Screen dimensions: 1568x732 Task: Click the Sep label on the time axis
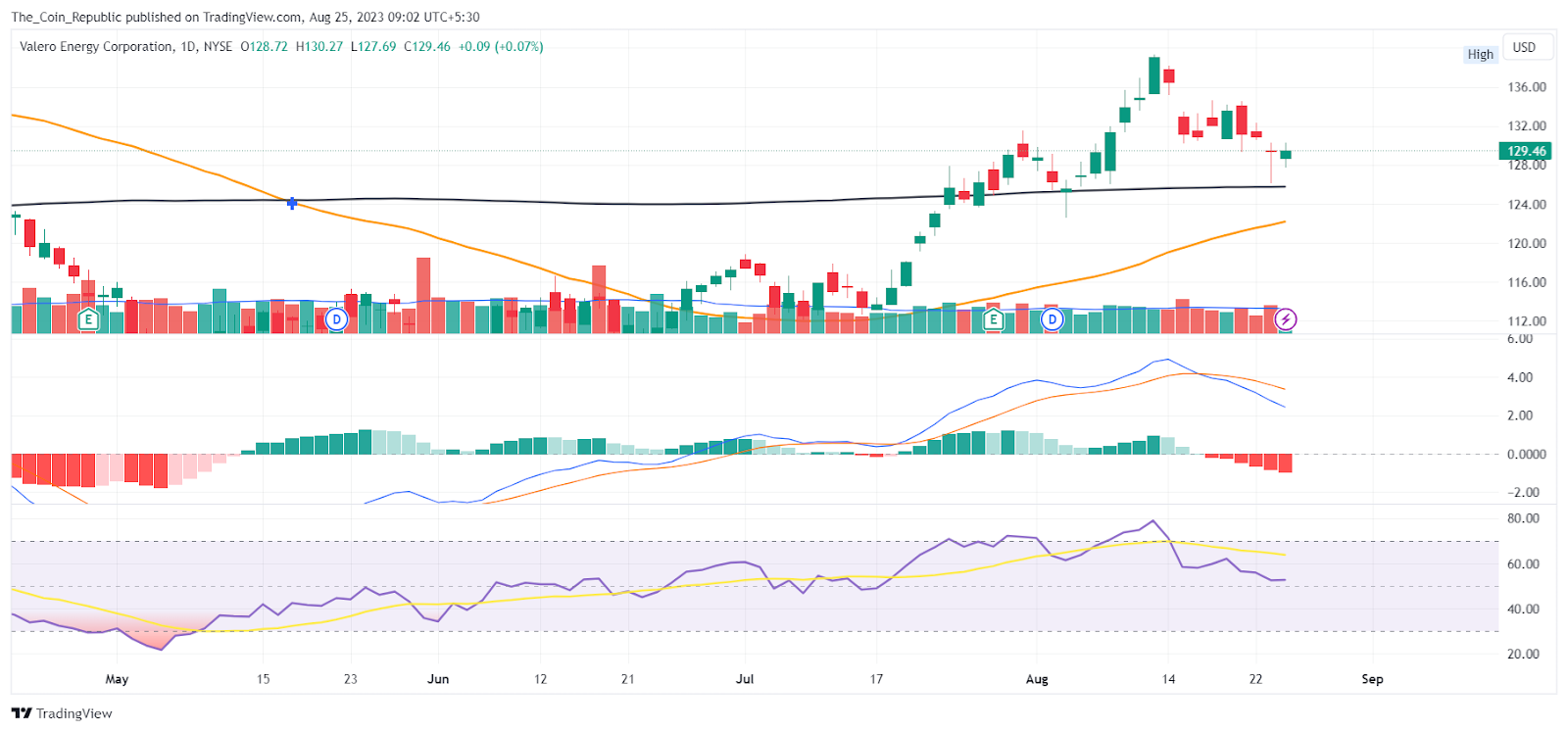pyautogui.click(x=1372, y=679)
